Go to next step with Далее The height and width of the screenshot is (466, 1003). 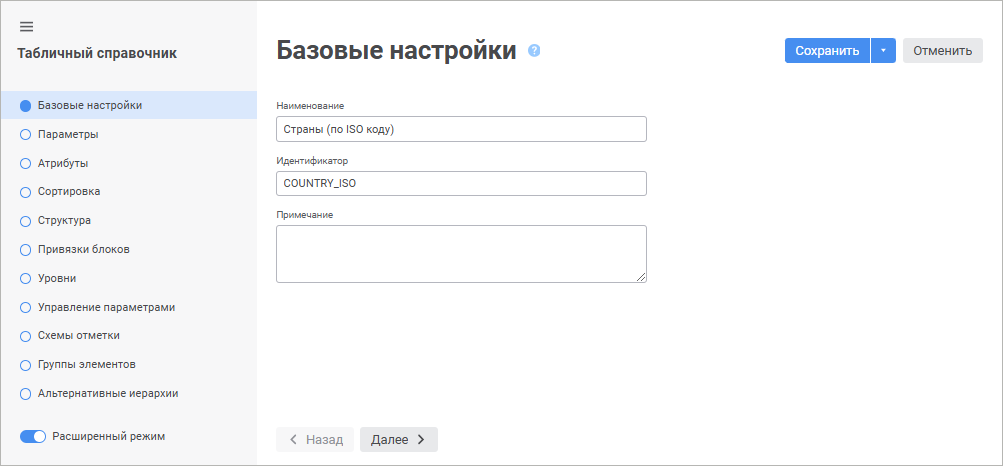398,439
